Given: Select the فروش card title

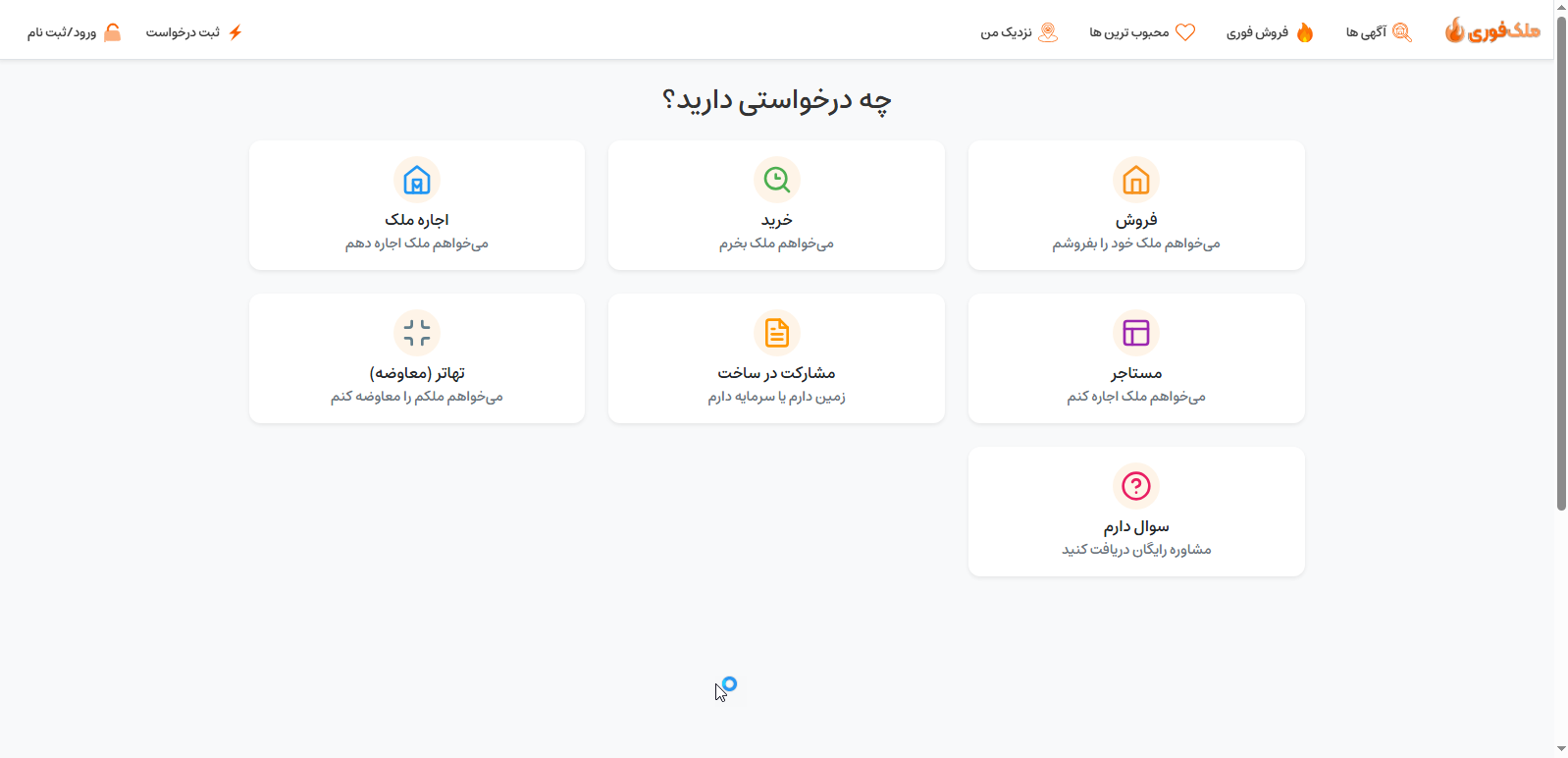Looking at the screenshot, I should (x=1136, y=220).
